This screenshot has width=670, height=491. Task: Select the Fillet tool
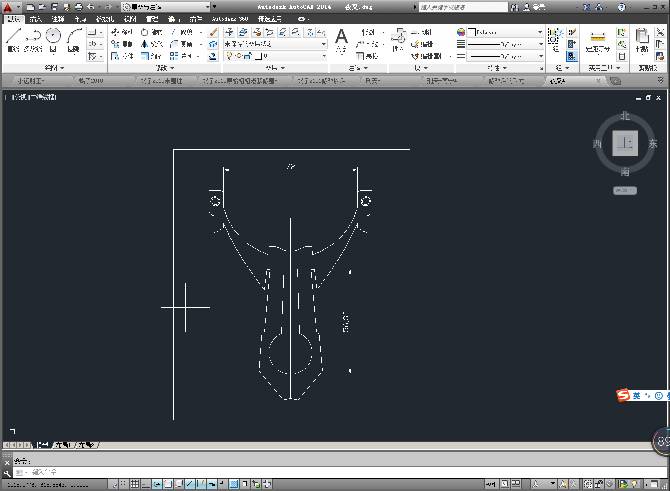click(182, 44)
